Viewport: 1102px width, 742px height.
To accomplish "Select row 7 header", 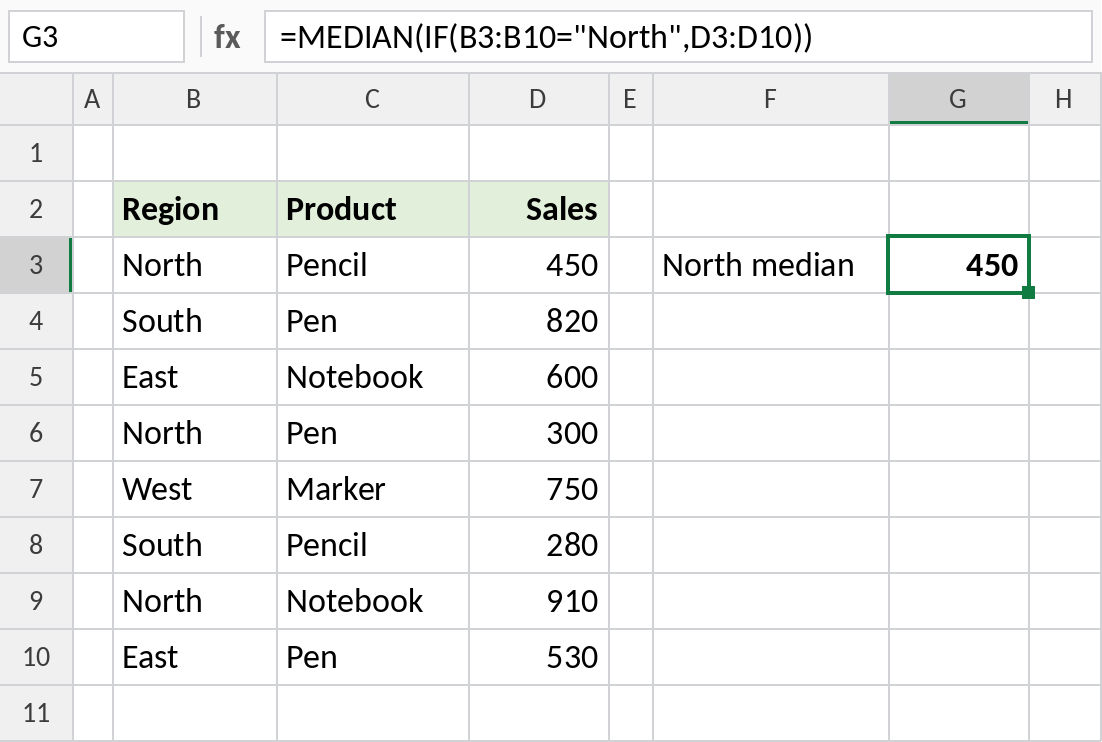I will click(36, 489).
